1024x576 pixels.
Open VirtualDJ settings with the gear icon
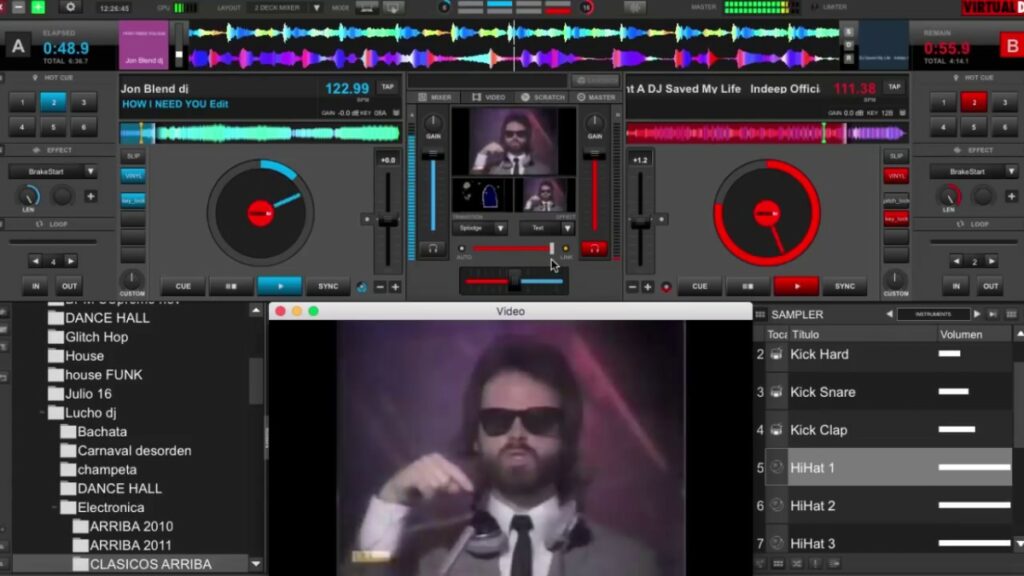point(70,8)
